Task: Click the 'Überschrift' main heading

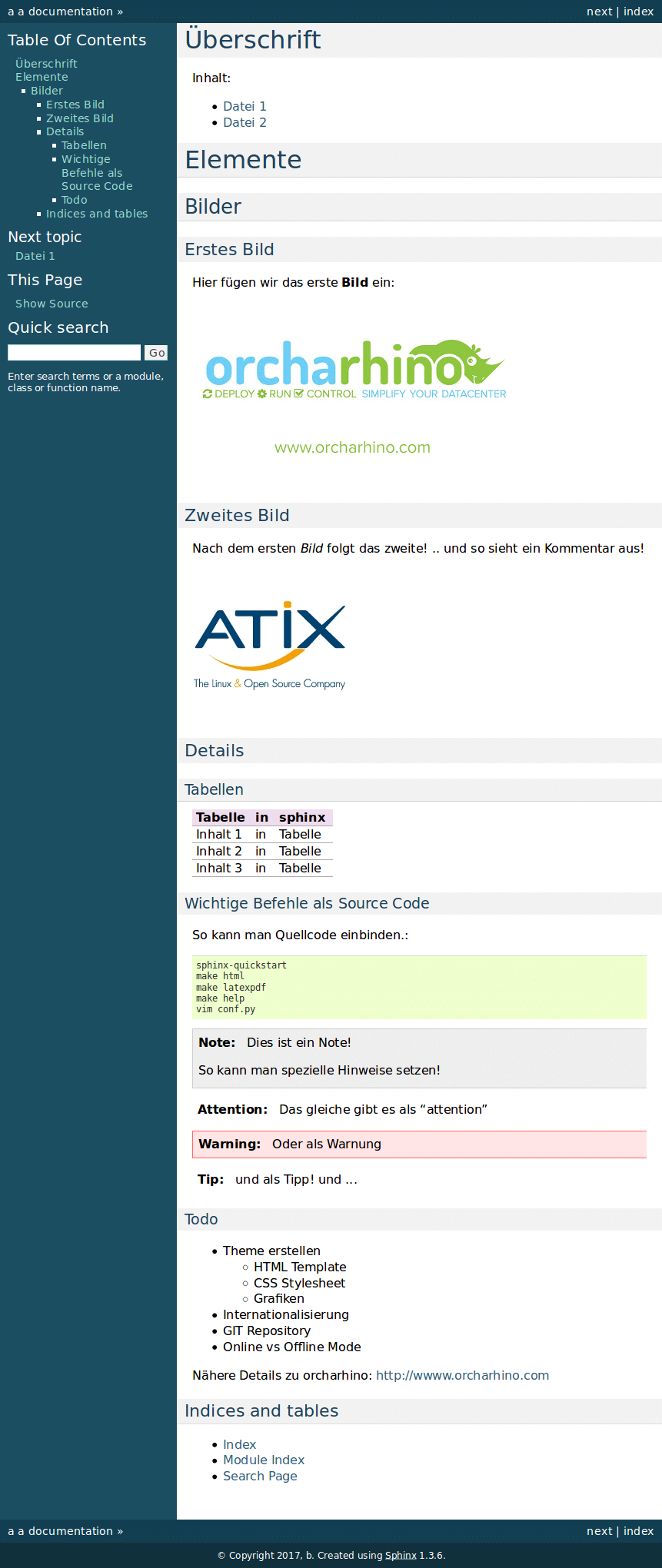Action: [x=253, y=39]
